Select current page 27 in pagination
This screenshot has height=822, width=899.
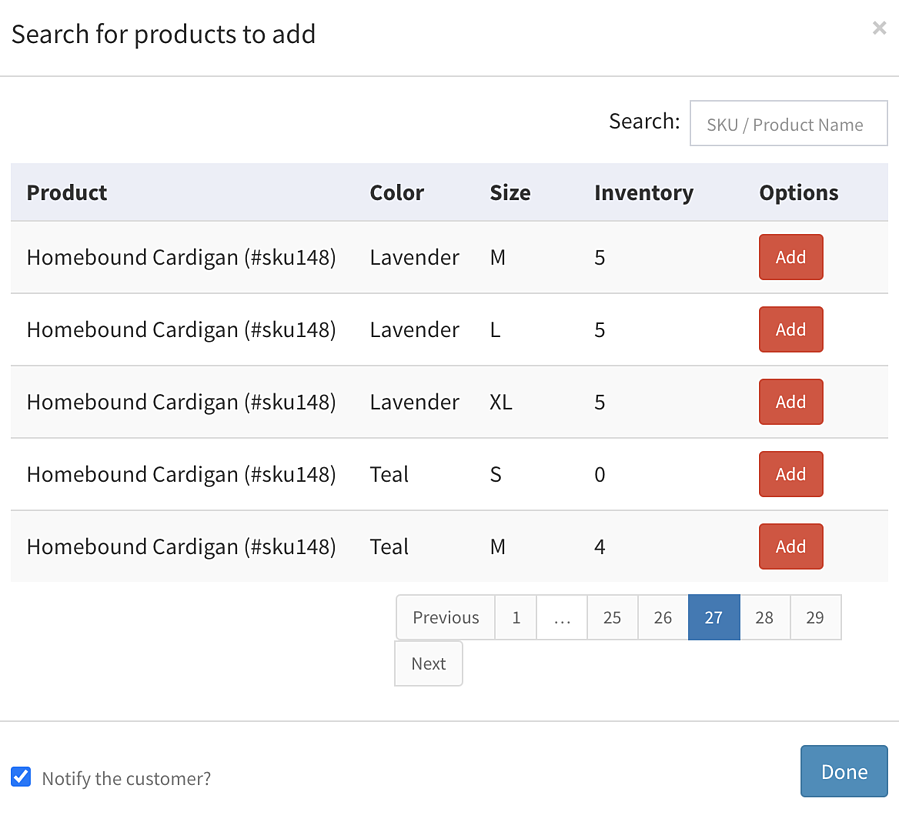coord(714,617)
